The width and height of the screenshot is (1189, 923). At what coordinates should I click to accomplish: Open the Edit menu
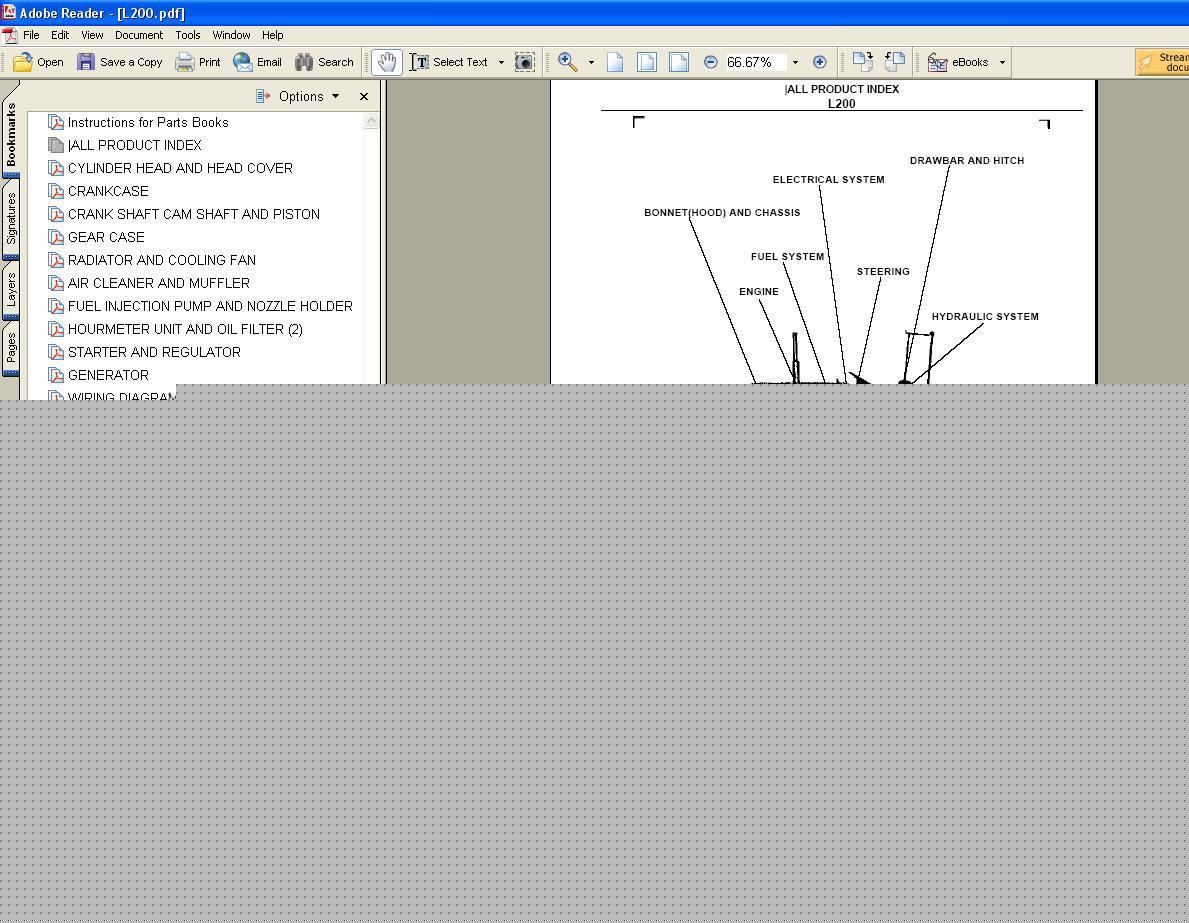(x=60, y=35)
